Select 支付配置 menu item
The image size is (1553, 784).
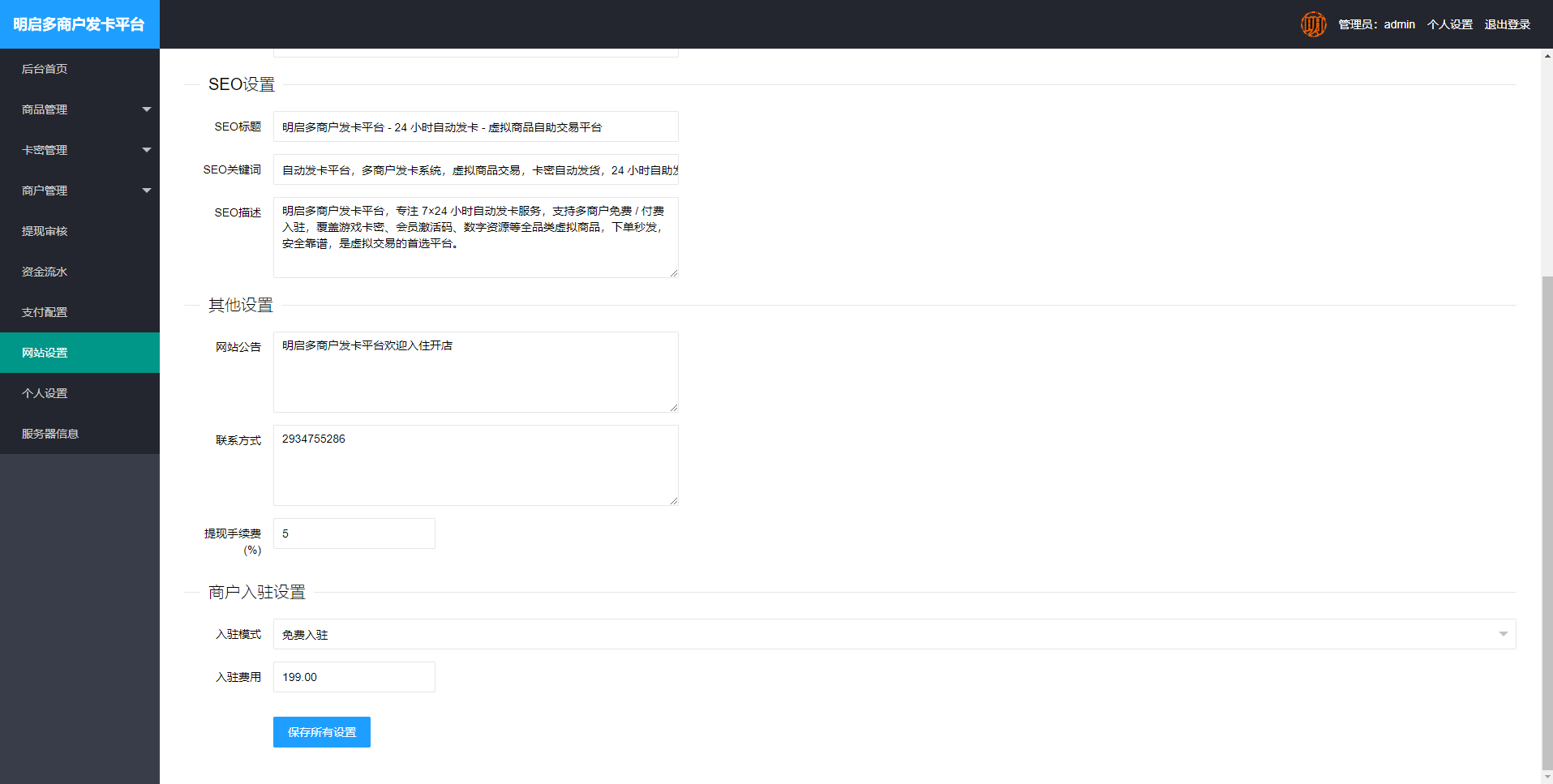tap(45, 312)
